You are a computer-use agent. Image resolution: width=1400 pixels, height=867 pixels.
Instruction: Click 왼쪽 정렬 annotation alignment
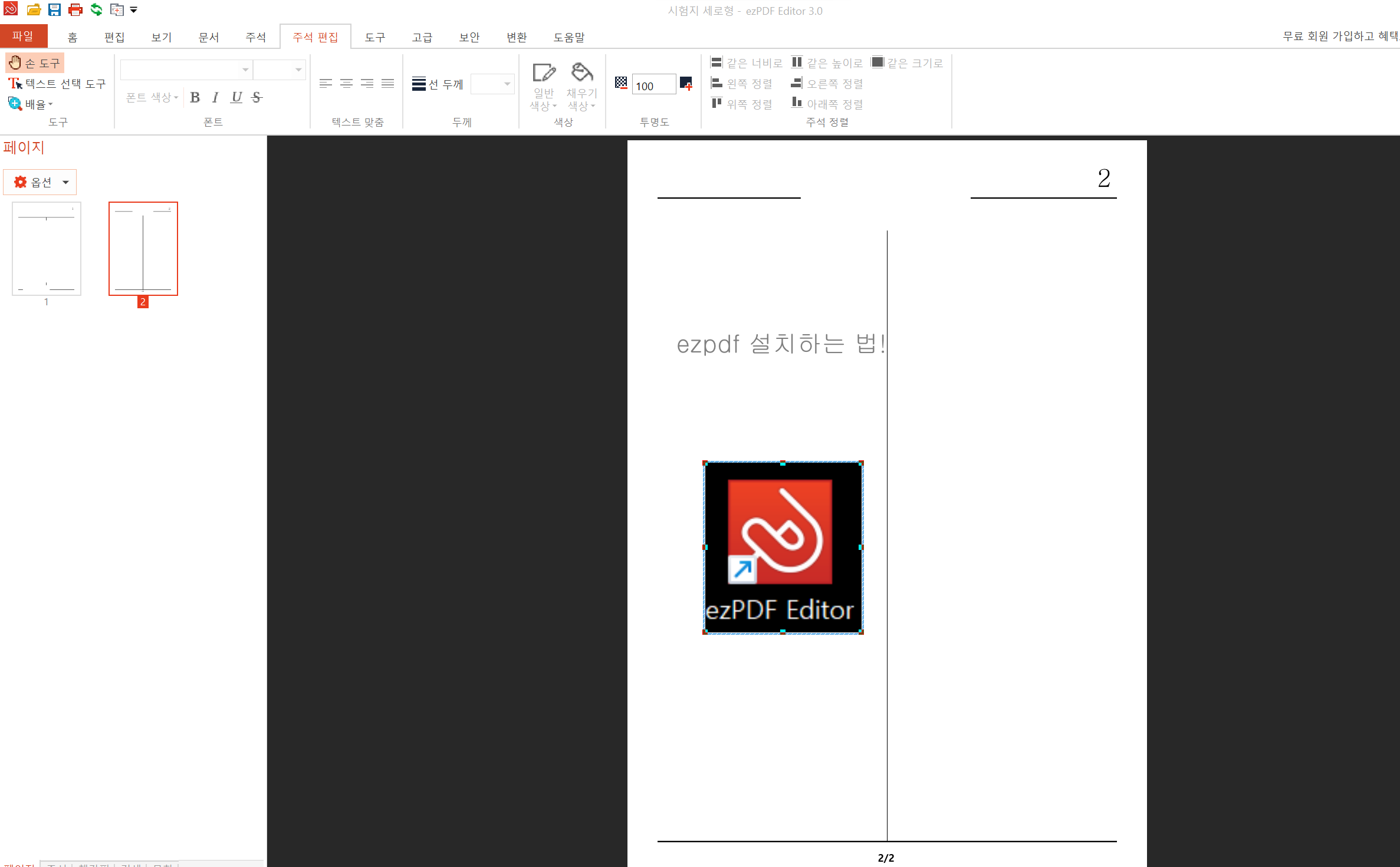coord(741,83)
